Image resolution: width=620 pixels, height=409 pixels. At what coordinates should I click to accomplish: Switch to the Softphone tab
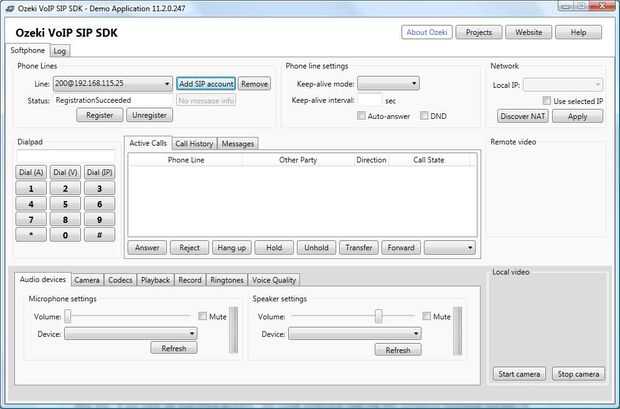[28, 50]
